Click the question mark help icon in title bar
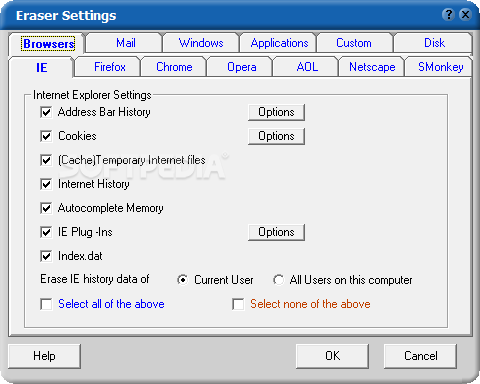The height and width of the screenshot is (384, 480). [448, 14]
